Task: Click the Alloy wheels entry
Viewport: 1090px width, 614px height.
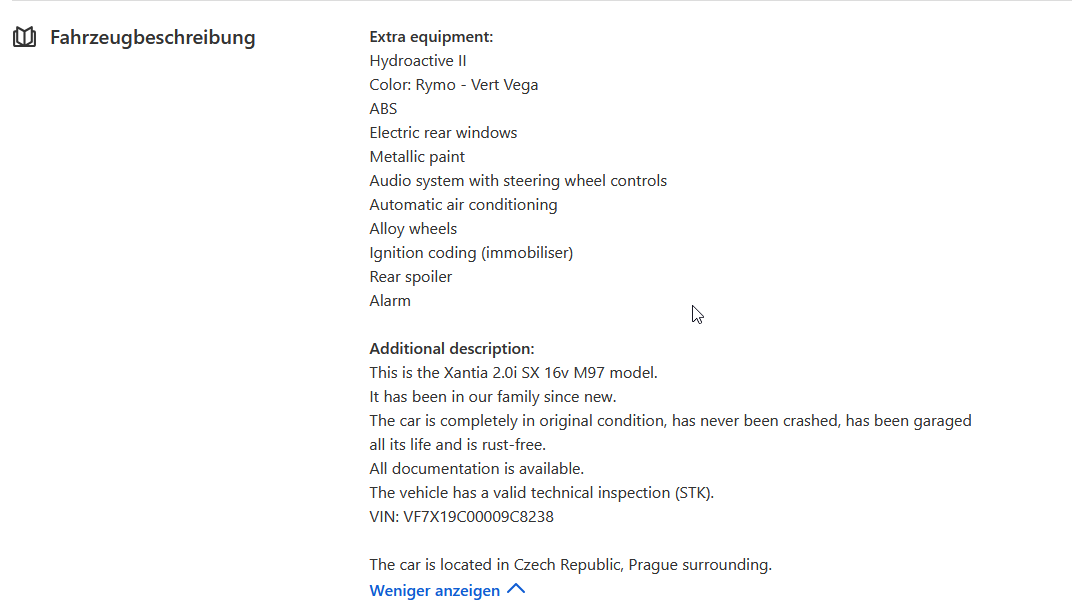Action: pyautogui.click(x=413, y=229)
